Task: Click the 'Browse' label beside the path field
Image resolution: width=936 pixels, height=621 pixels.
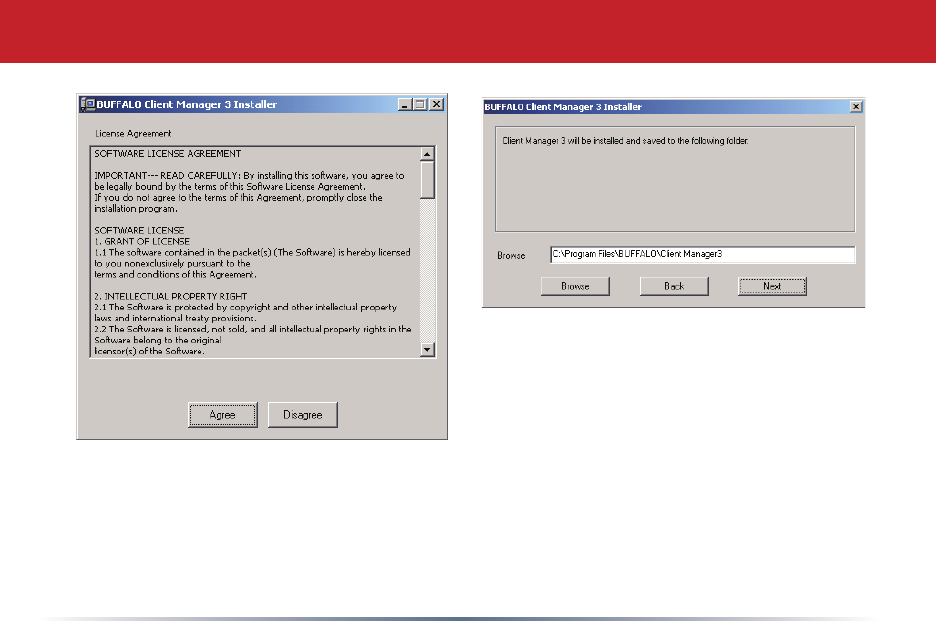Action: coord(511,256)
